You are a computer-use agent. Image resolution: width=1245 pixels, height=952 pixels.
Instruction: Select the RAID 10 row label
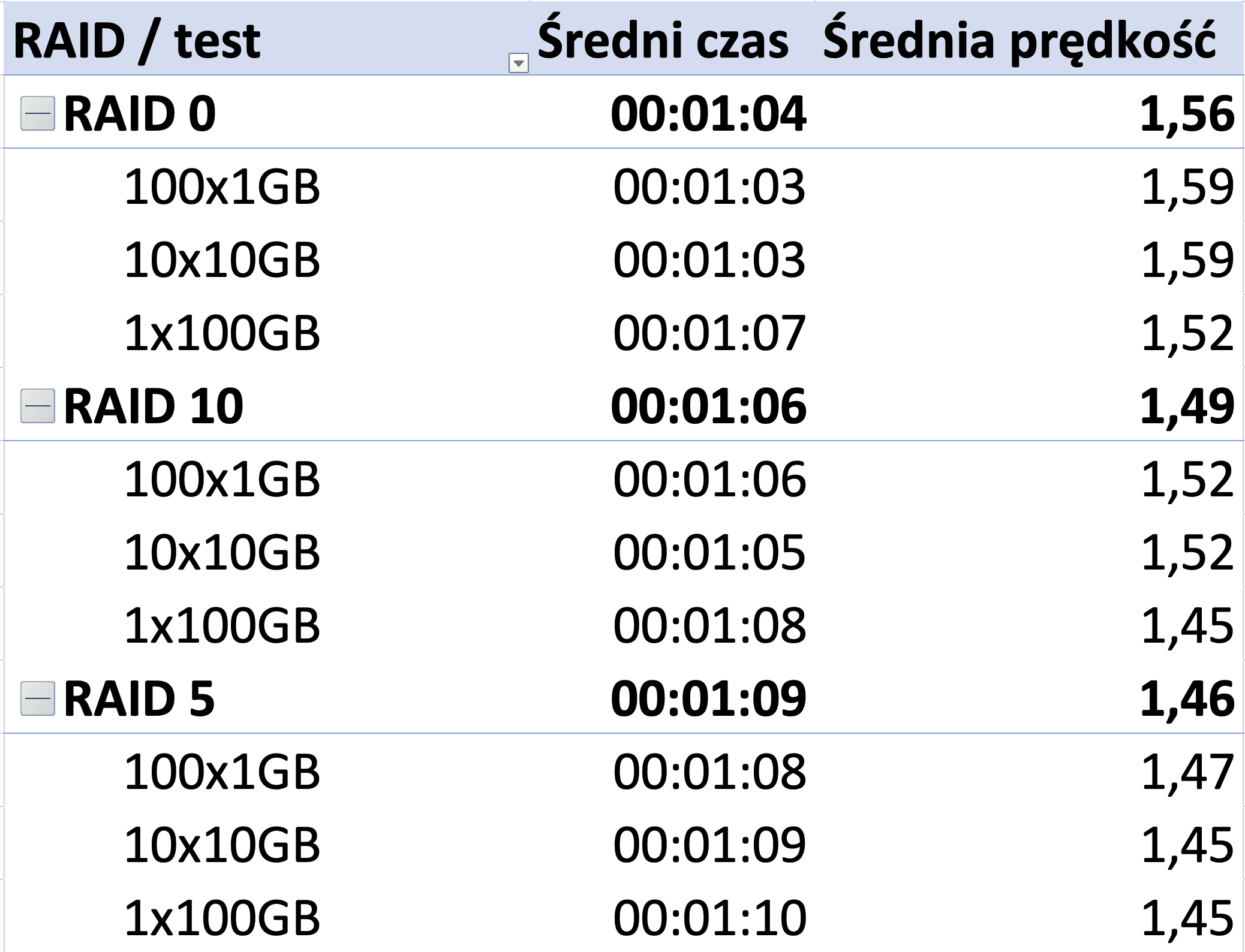click(154, 406)
